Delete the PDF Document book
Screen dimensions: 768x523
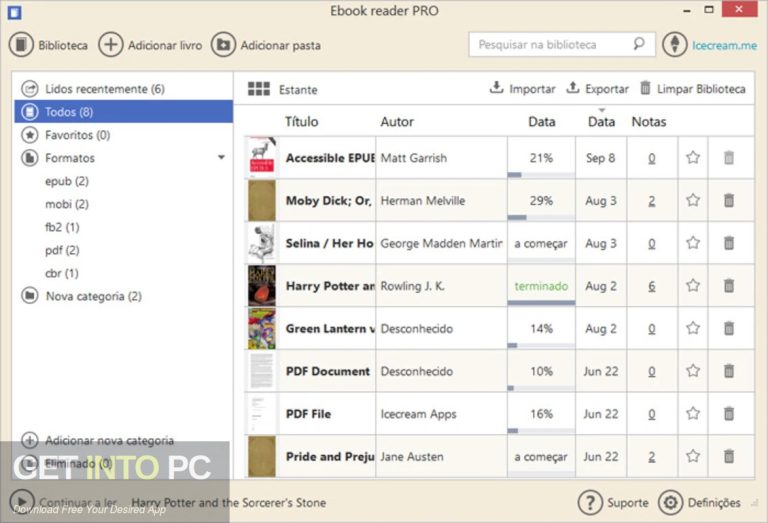point(729,371)
